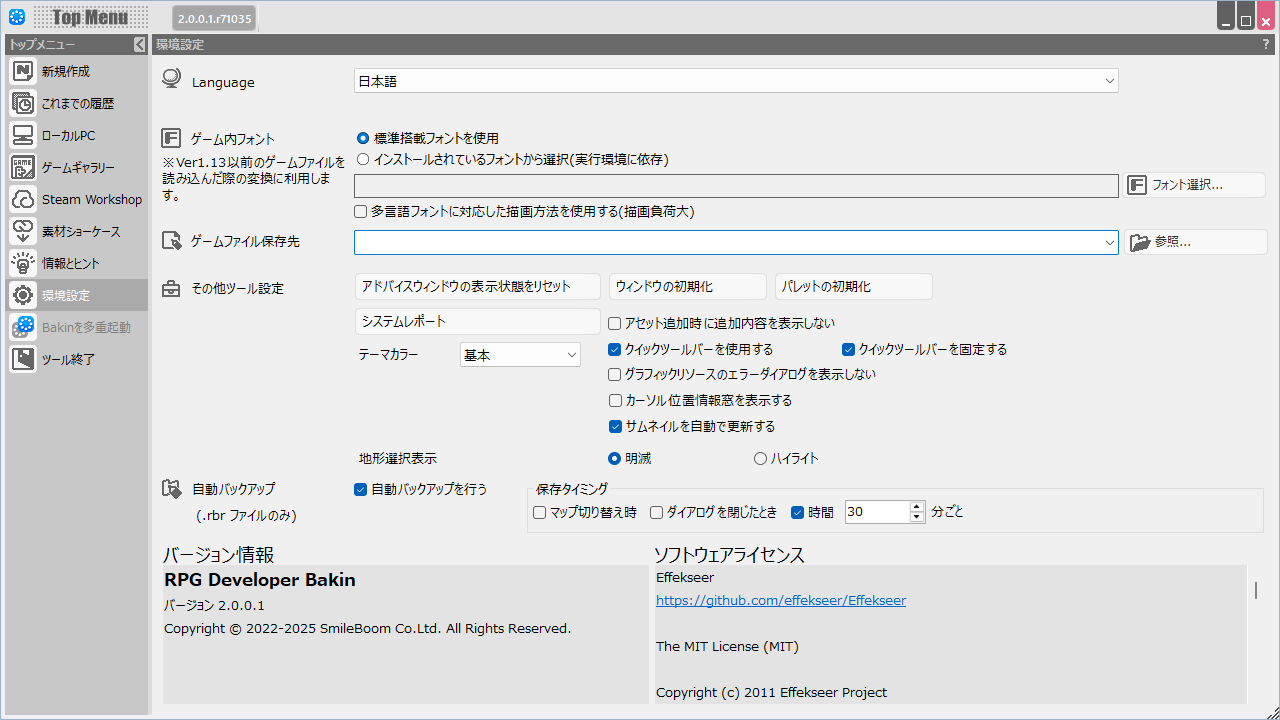The height and width of the screenshot is (720, 1280).
Task: Collapse the トップメニュー sidebar panel arrow
Action: pyautogui.click(x=139, y=45)
